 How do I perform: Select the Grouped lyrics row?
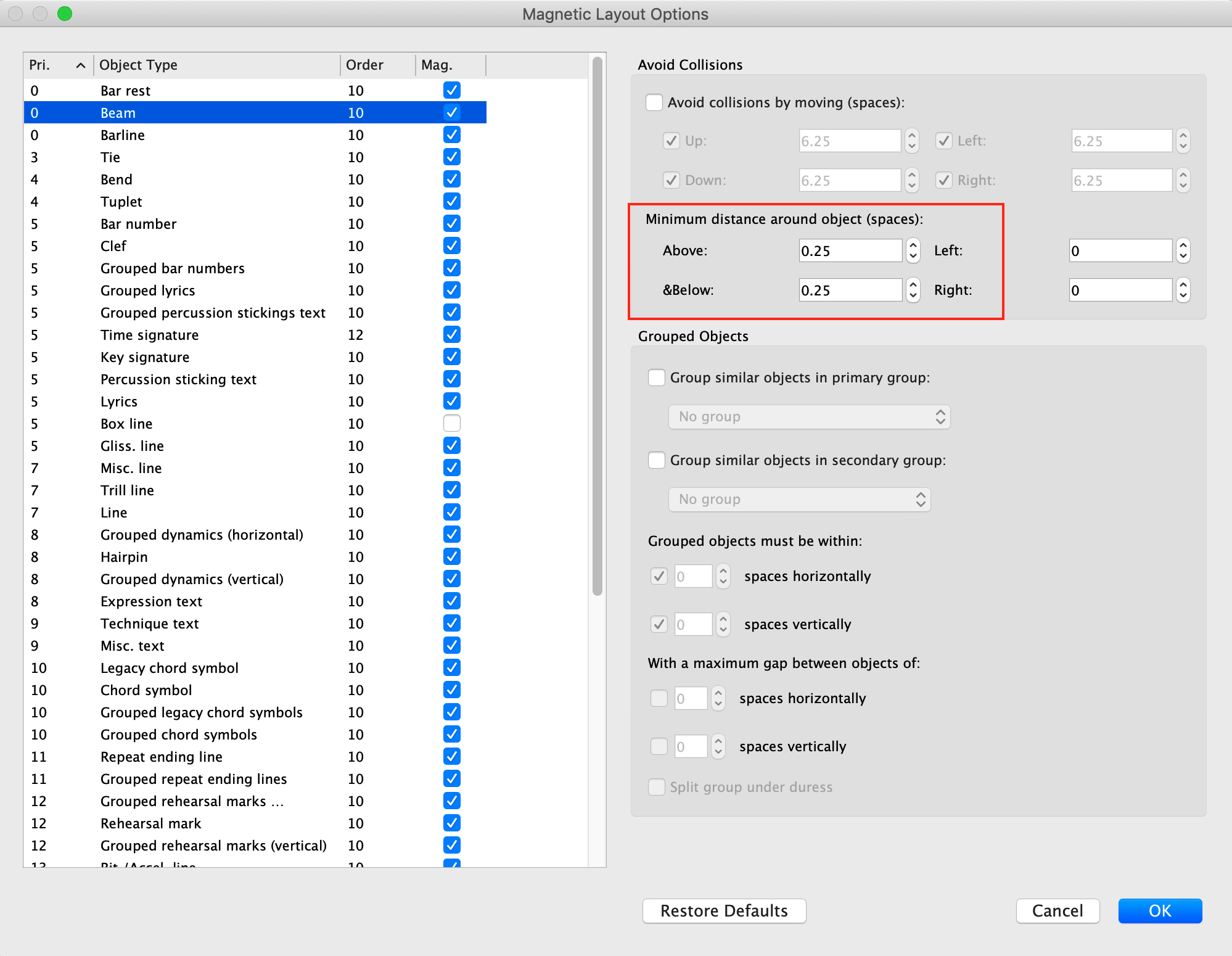[x=255, y=290]
